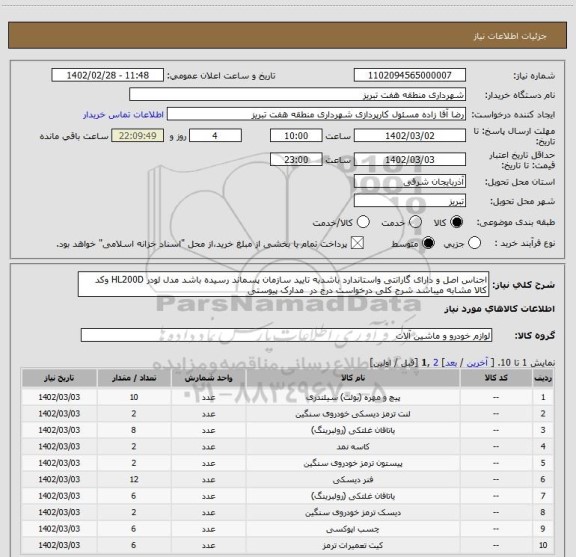Select row پیستون ترمز خودروی سنگین
Screen dimensions: 576x557
click(x=287, y=463)
